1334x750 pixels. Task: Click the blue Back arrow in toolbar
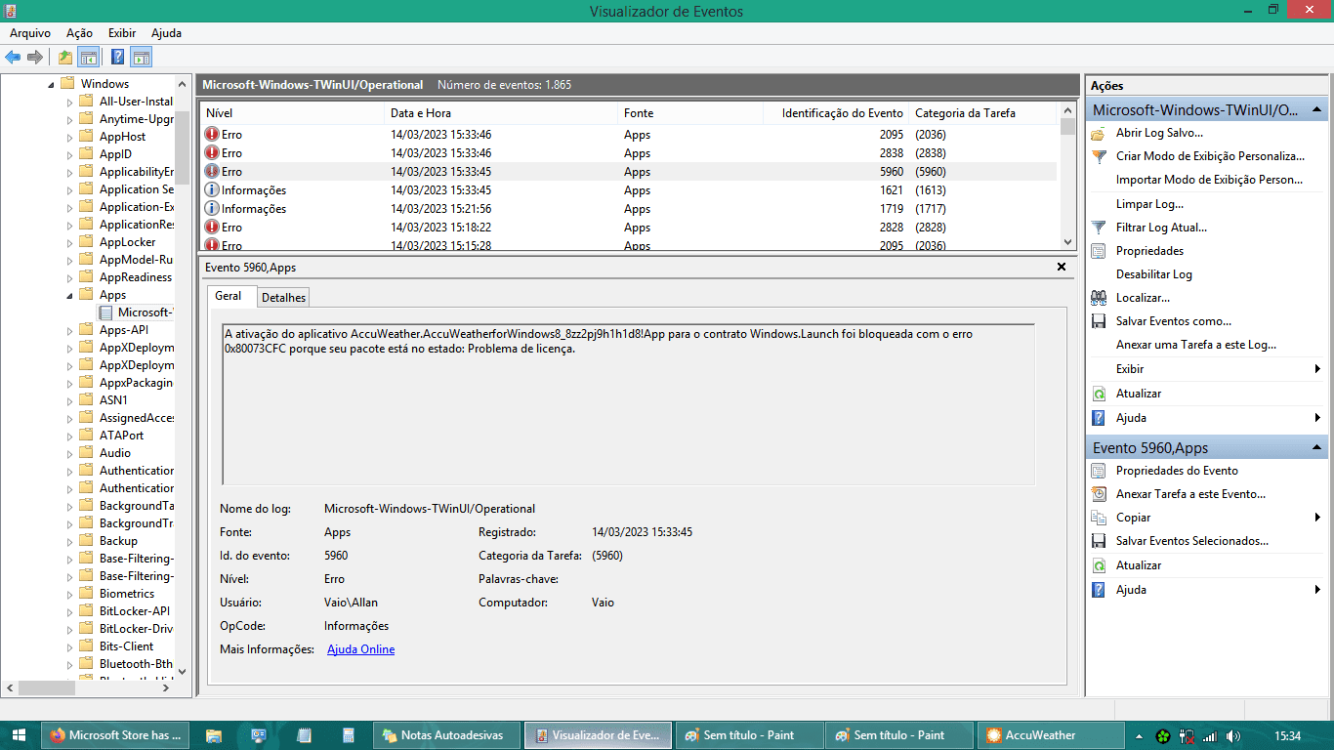click(x=13, y=57)
